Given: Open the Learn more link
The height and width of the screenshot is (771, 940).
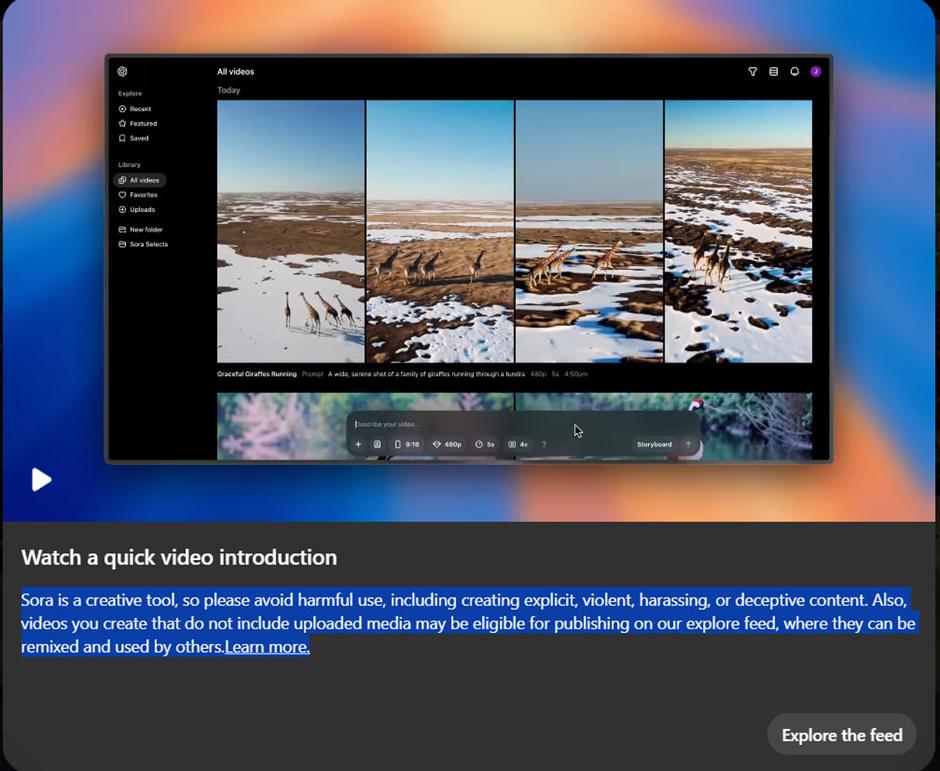Looking at the screenshot, I should 266,646.
